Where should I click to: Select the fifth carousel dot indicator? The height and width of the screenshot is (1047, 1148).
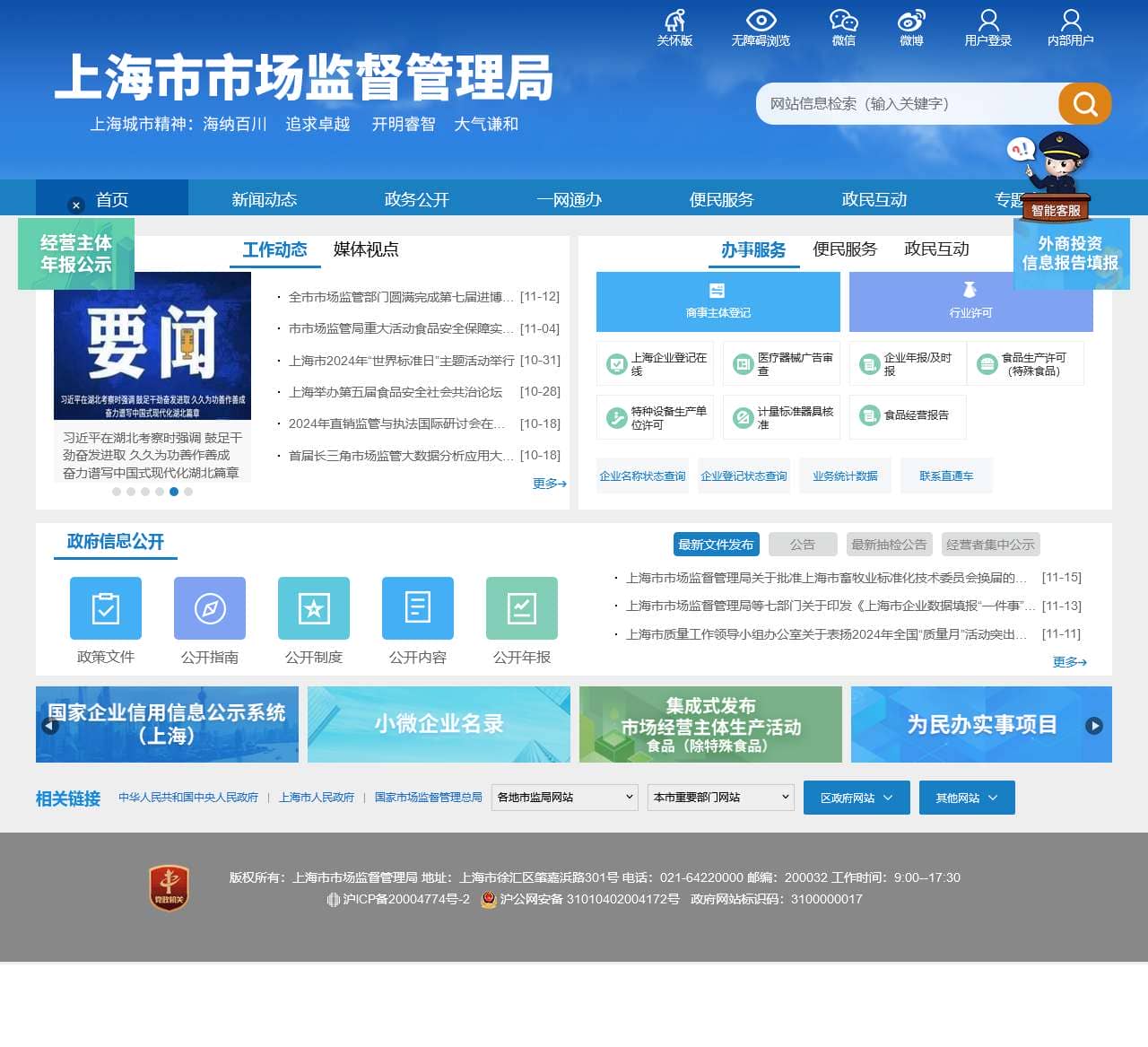click(x=174, y=492)
